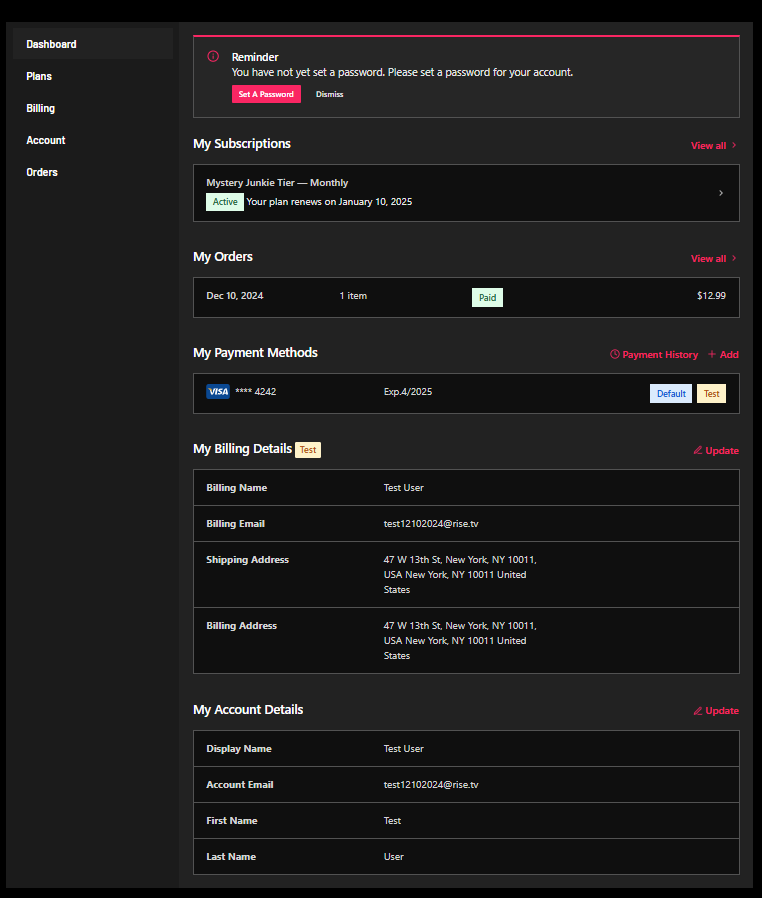The image size is (762, 898).
Task: Click the Display Name value Test User
Action: click(404, 749)
